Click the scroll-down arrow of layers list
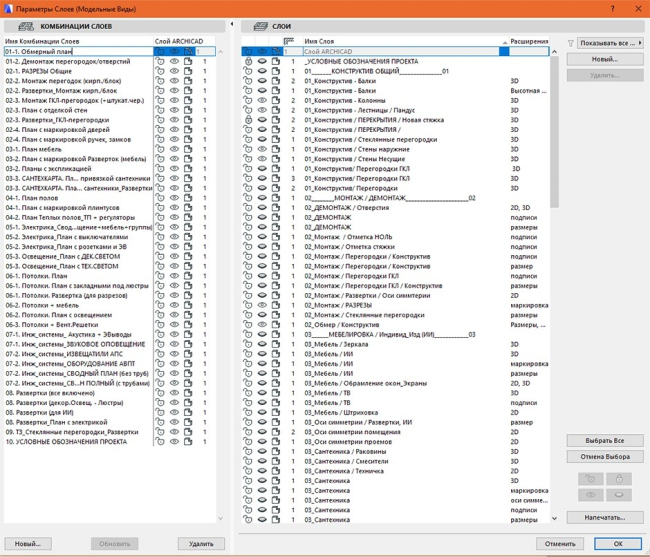This screenshot has height=557, width=650. click(x=554, y=519)
